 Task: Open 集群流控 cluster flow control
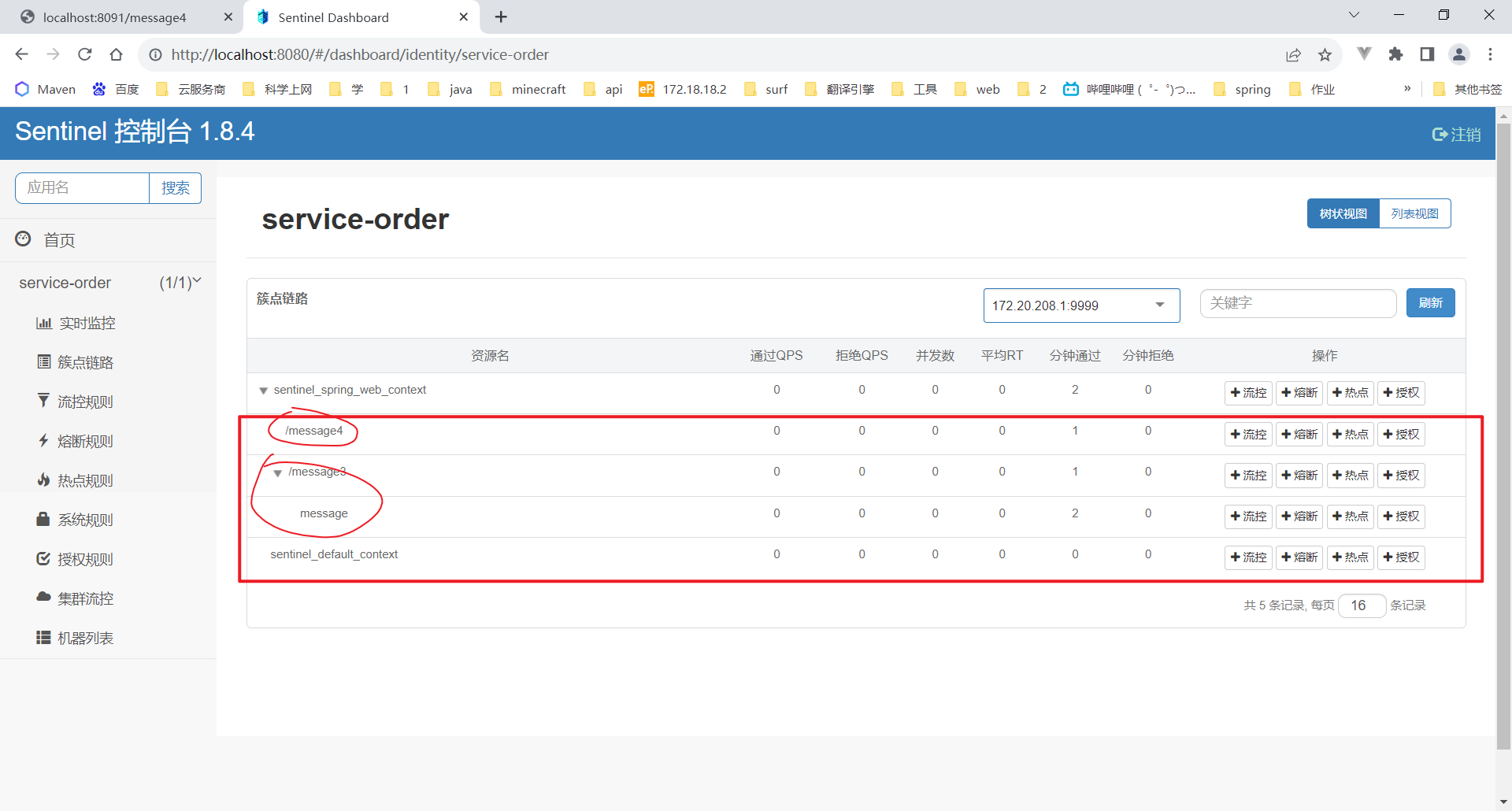[x=76, y=598]
